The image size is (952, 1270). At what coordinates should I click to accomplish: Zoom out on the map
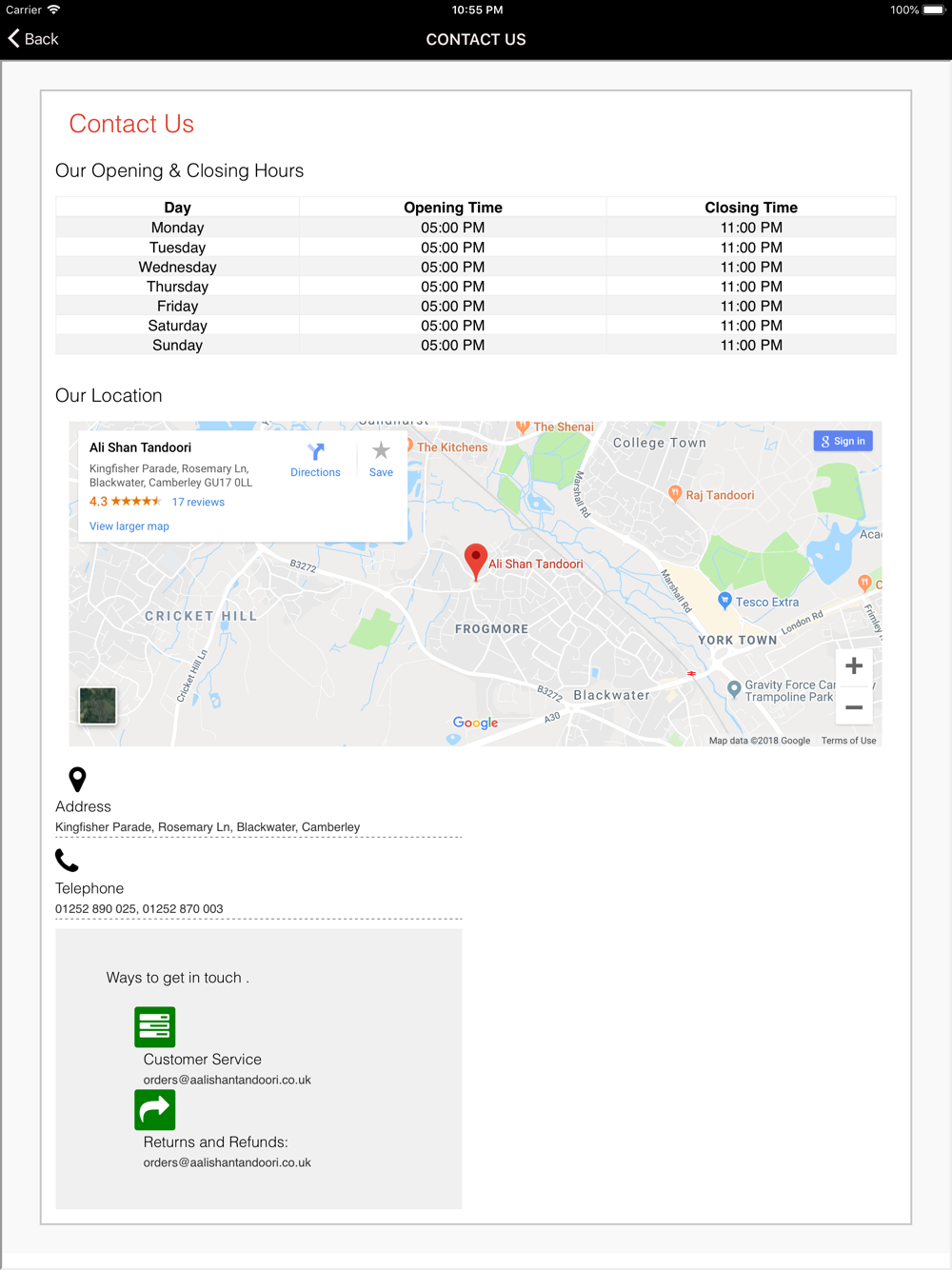[x=854, y=707]
